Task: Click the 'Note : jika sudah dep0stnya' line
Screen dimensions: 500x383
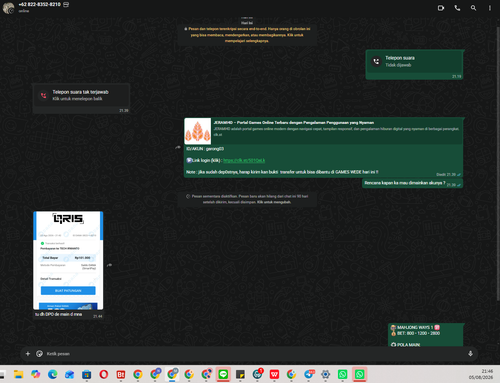Action: [x=282, y=172]
